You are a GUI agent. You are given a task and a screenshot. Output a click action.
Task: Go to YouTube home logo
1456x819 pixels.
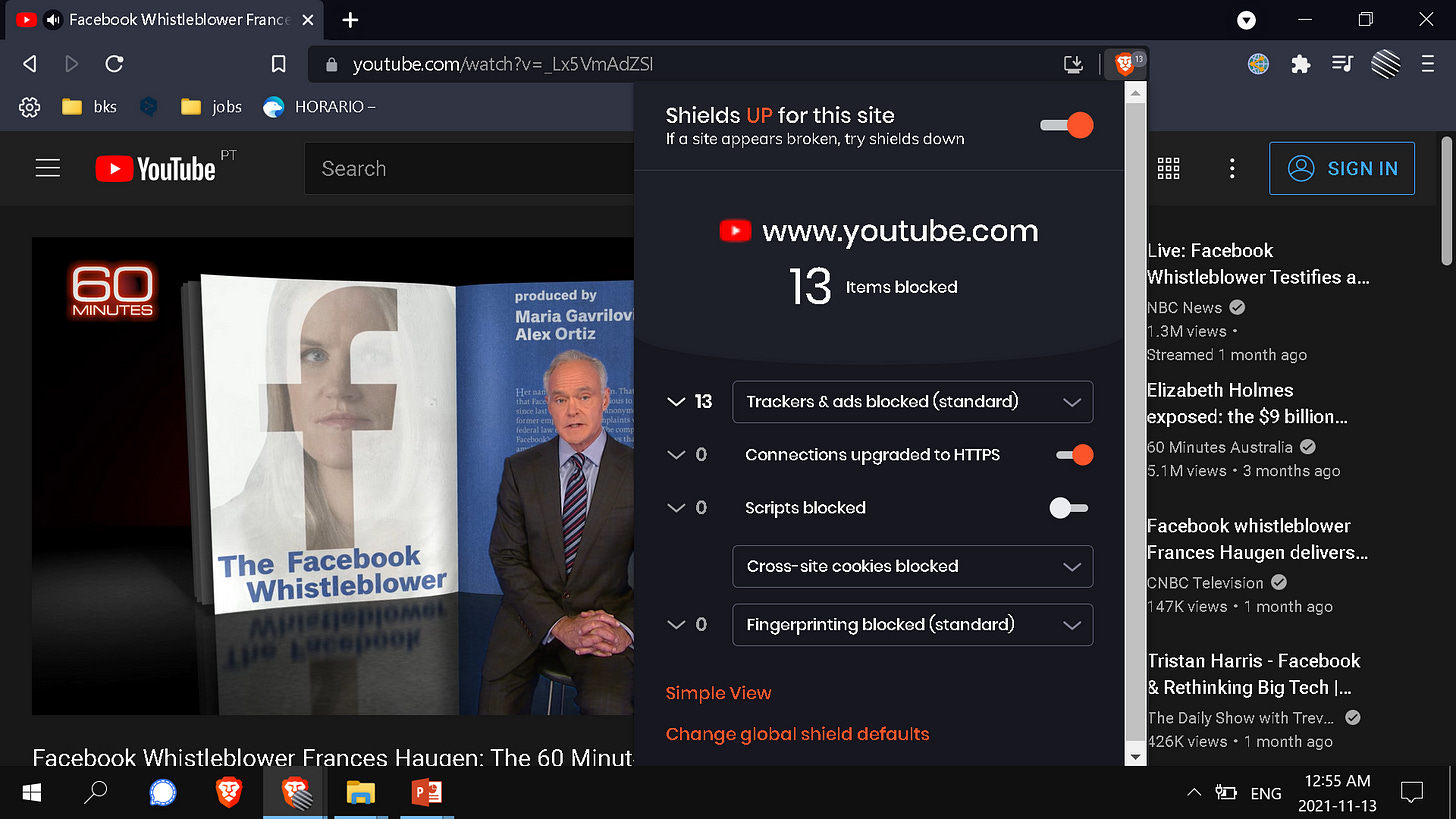(x=156, y=168)
